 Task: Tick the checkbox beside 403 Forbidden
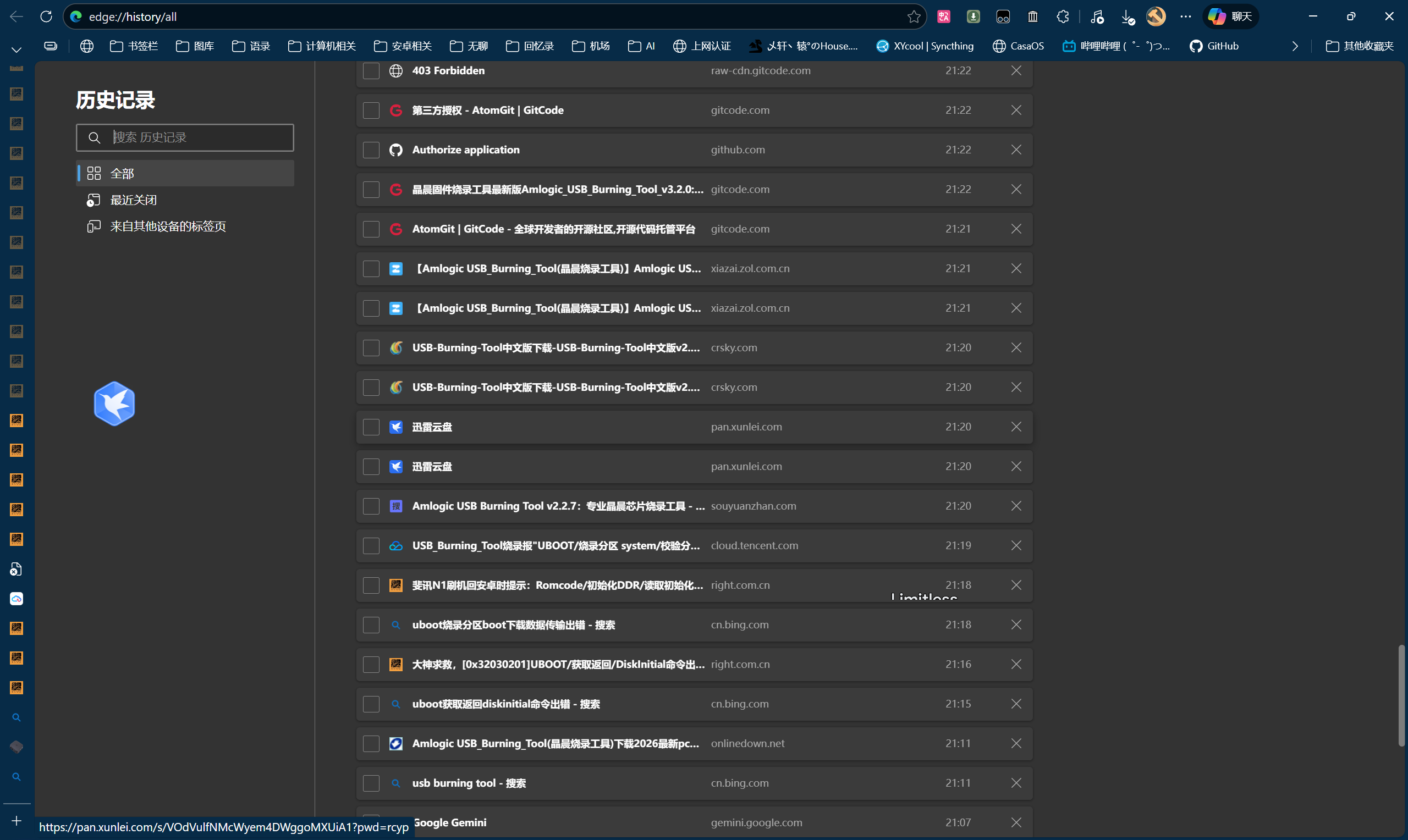pyautogui.click(x=371, y=71)
